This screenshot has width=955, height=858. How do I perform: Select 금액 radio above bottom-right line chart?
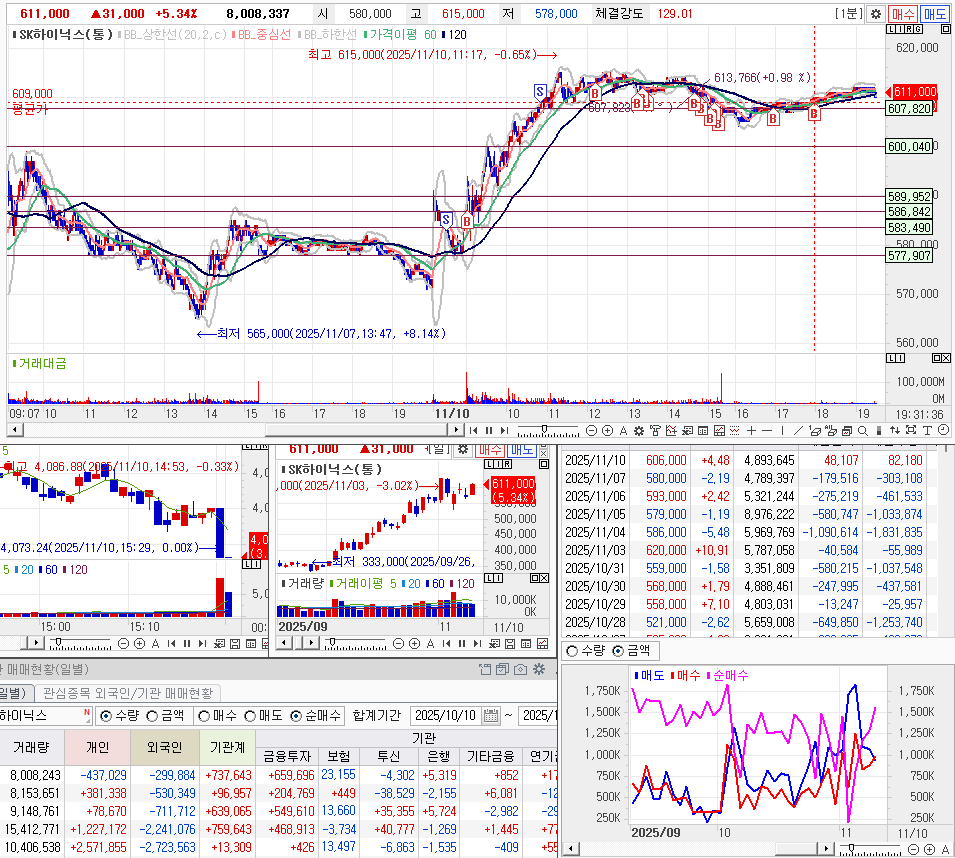point(618,651)
